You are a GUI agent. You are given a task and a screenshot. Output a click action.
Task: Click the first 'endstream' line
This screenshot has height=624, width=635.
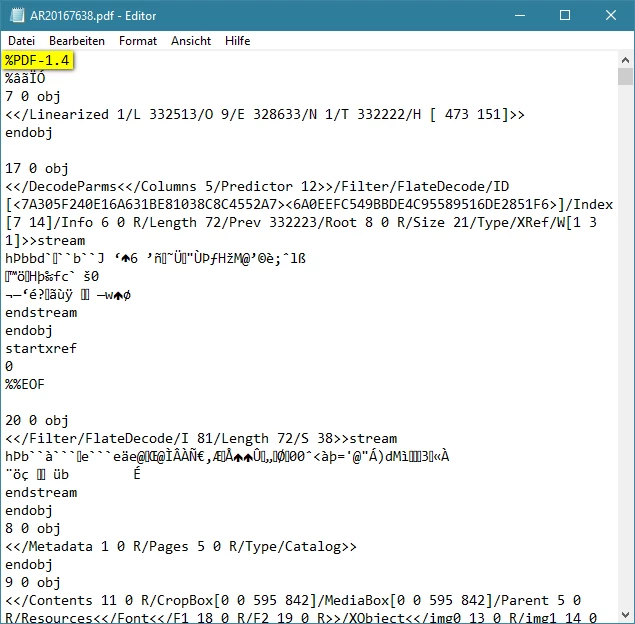41,313
